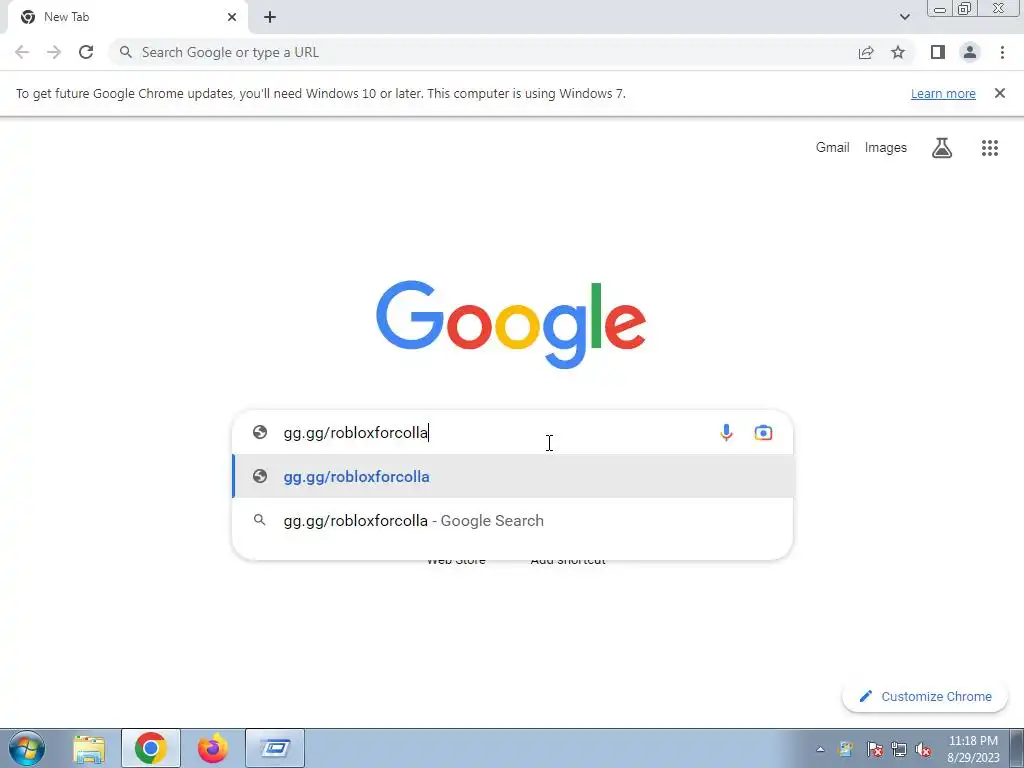Open the Learn more link
Viewport: 1024px width, 768px height.
point(943,93)
